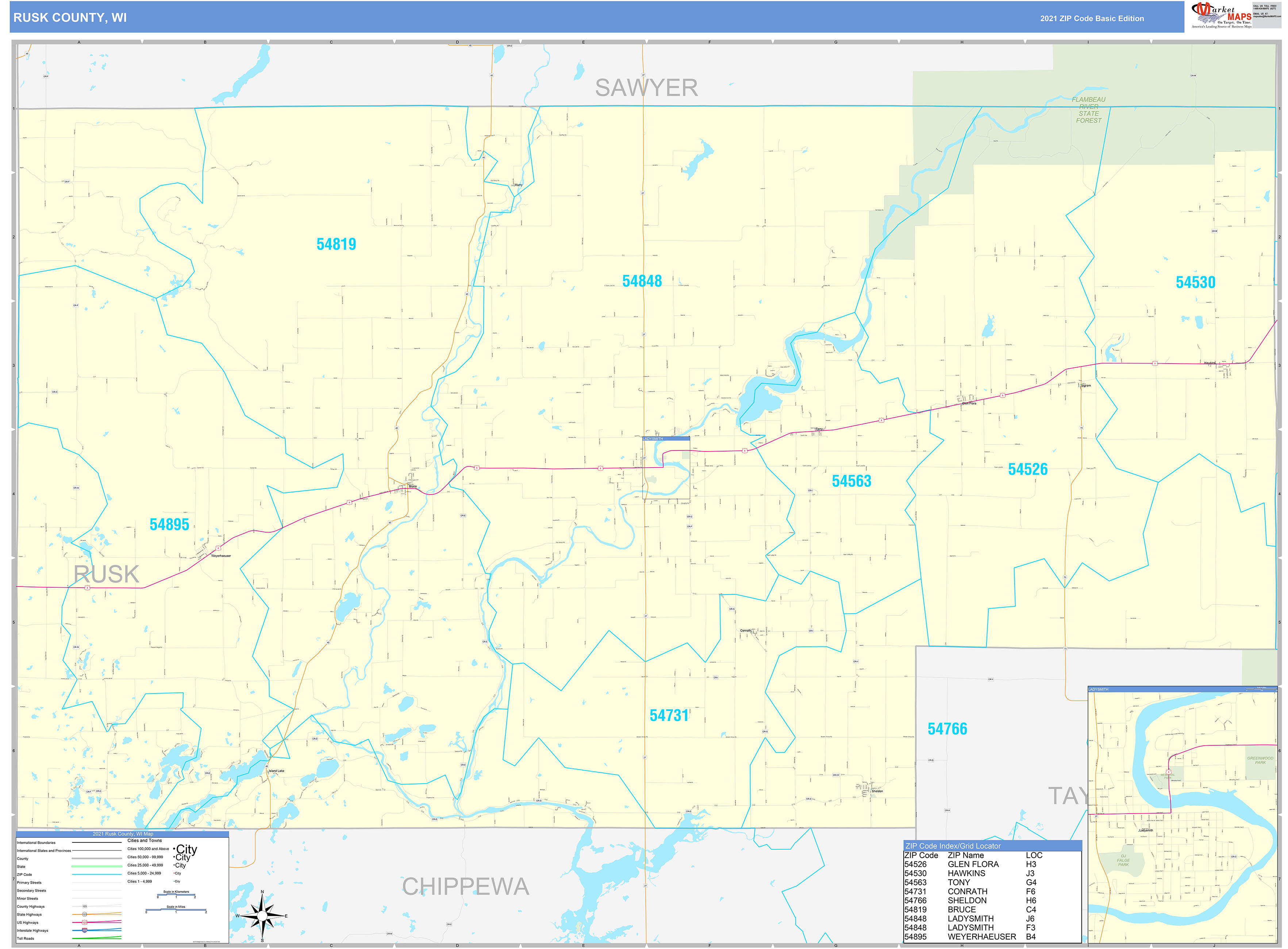Select the US Highways shield in the legend
The height and width of the screenshot is (949, 1288).
[x=84, y=922]
